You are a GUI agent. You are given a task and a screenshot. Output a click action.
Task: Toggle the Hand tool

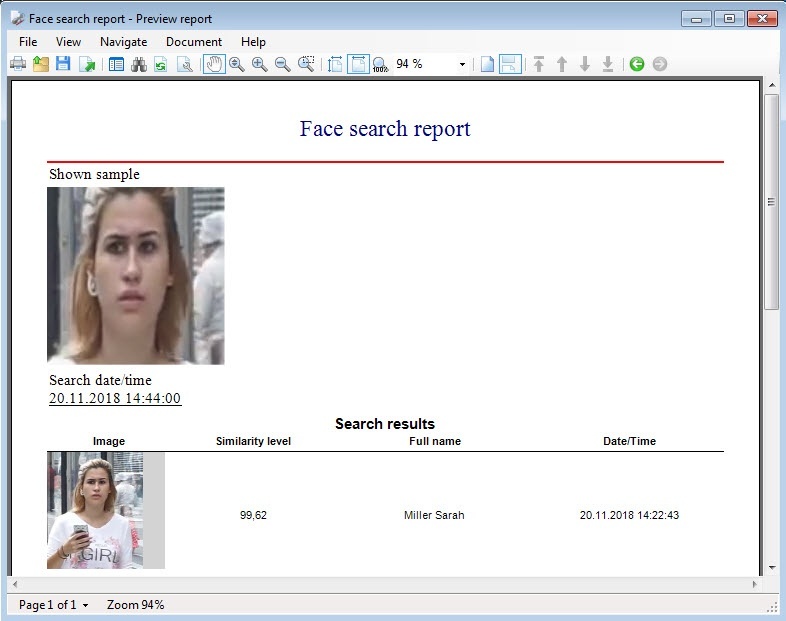tap(214, 64)
